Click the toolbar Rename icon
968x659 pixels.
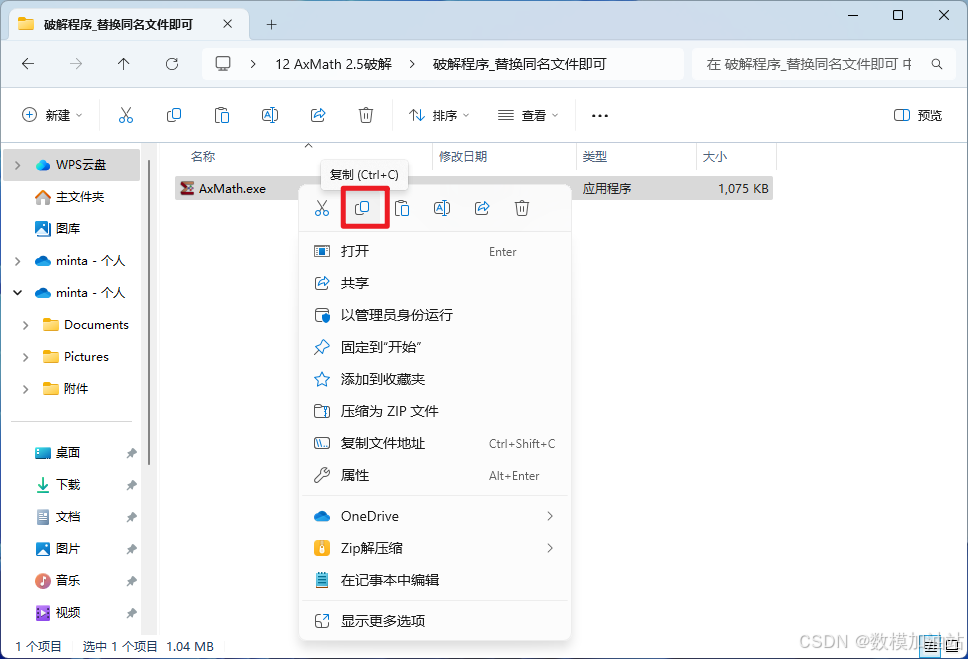coord(270,115)
